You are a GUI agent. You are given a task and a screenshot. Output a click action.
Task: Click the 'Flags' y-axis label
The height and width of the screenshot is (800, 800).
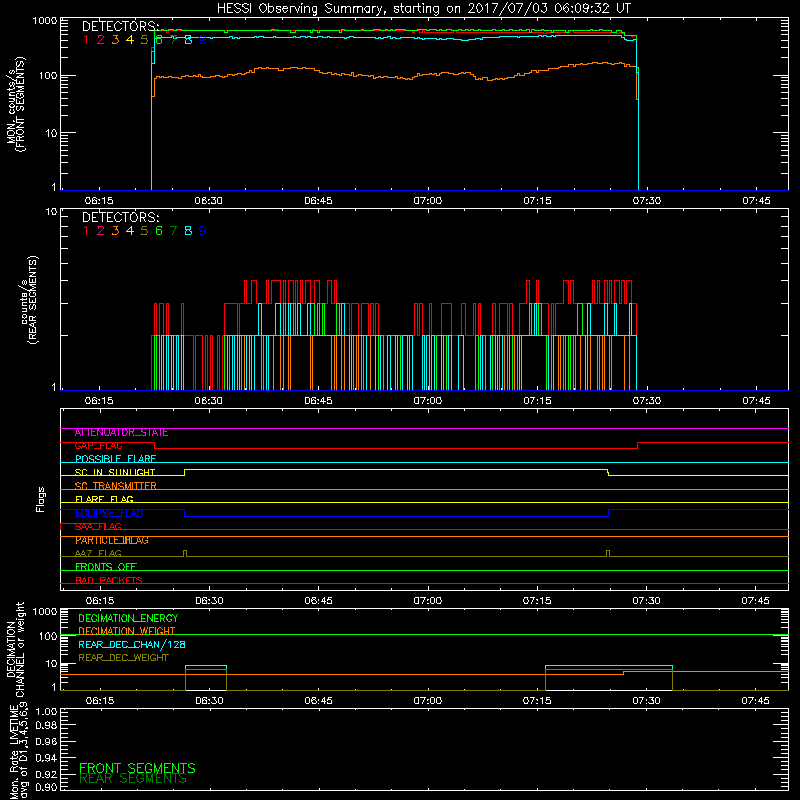pyautogui.click(x=40, y=500)
